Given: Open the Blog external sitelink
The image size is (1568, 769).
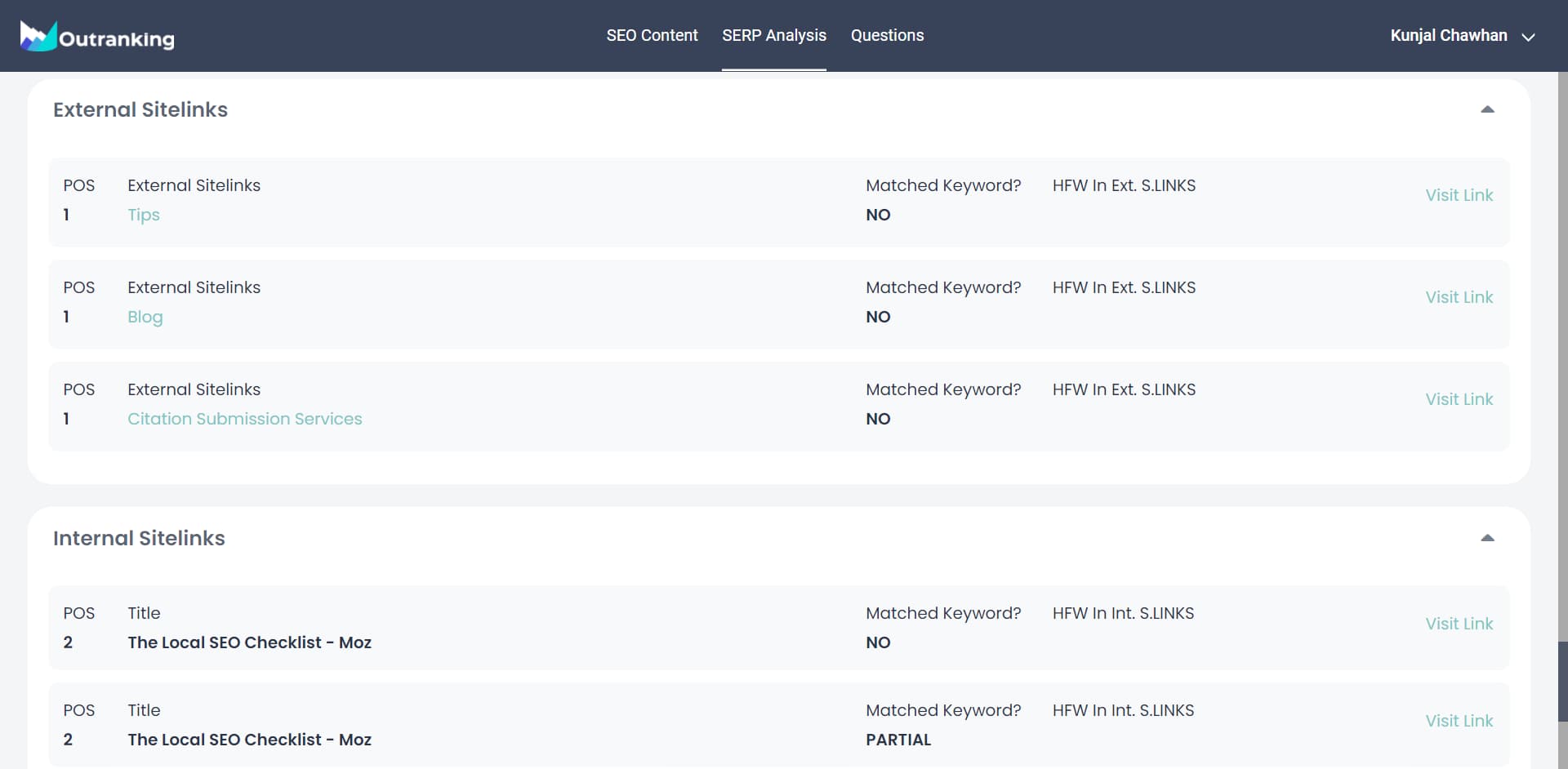Looking at the screenshot, I should click(145, 317).
